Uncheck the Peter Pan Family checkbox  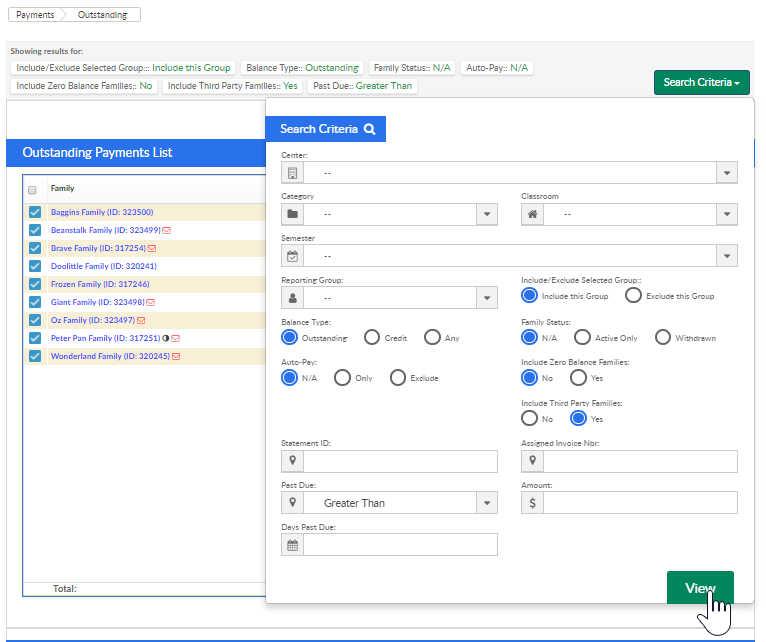(x=35, y=338)
